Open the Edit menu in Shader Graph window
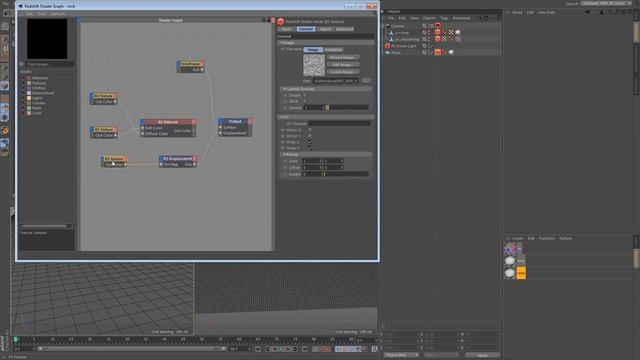The image size is (640, 360). click(29, 13)
